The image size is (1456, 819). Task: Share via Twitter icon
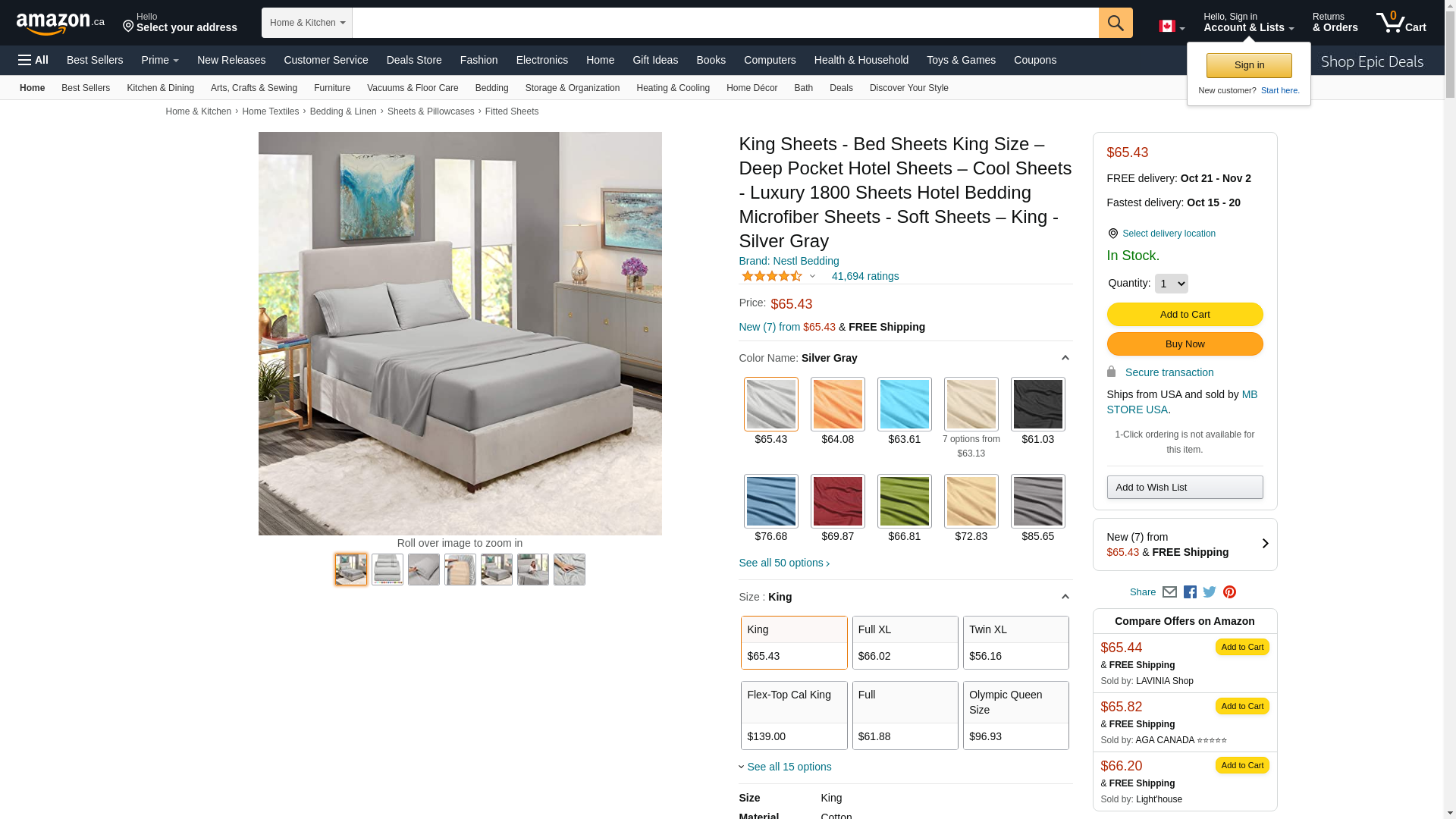coord(1210,592)
